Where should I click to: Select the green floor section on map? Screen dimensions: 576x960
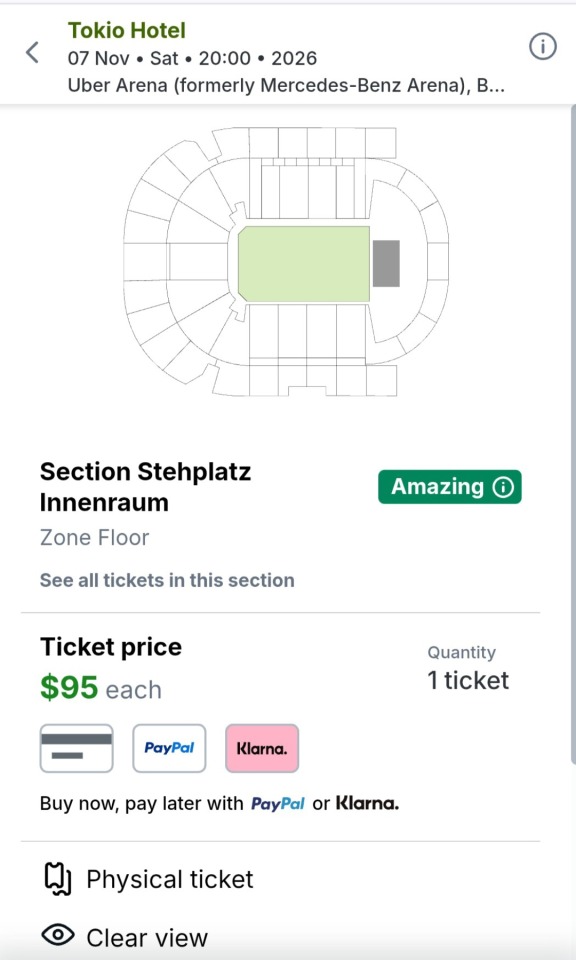[304, 264]
